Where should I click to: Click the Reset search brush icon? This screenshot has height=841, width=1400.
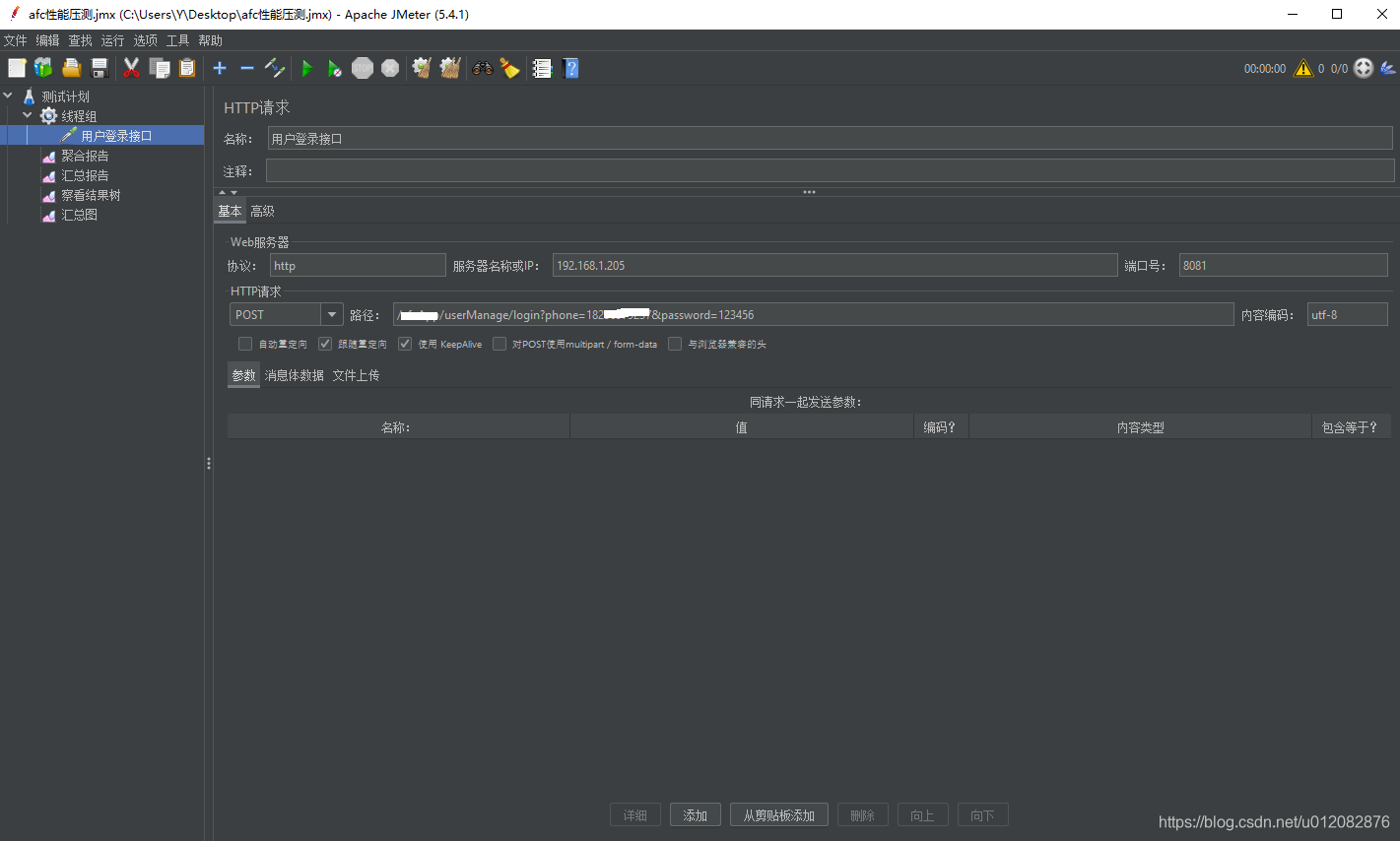pos(509,68)
